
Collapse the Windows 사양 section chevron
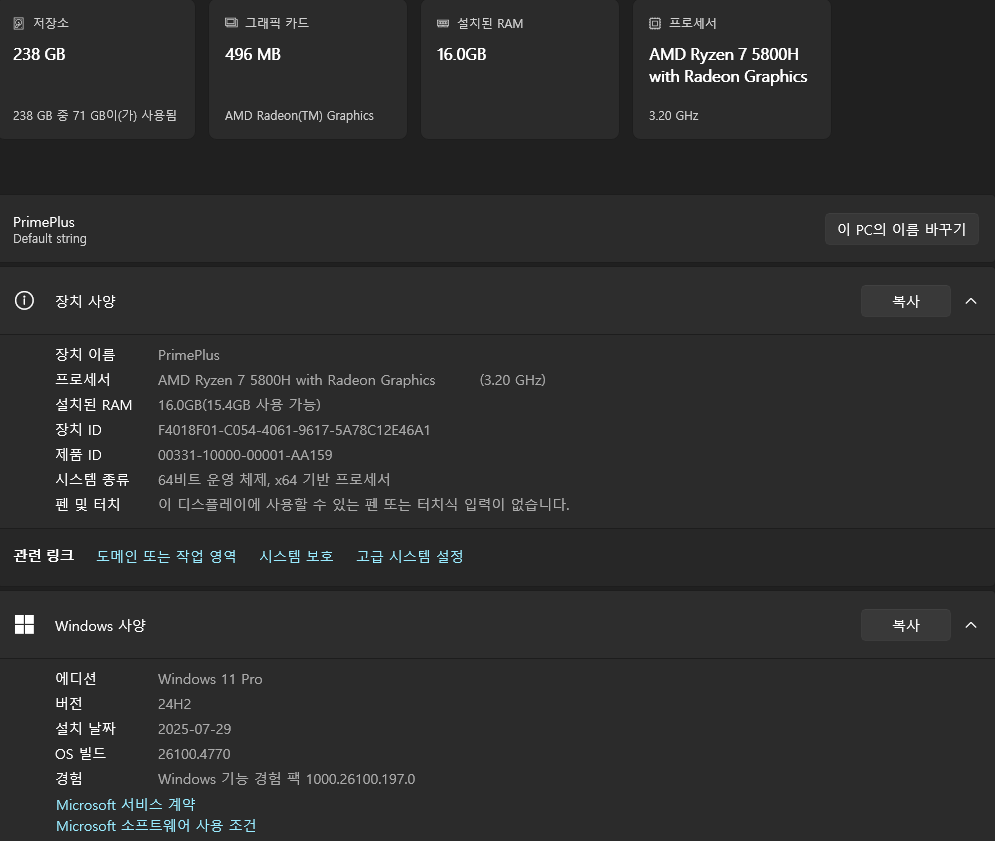pos(971,625)
